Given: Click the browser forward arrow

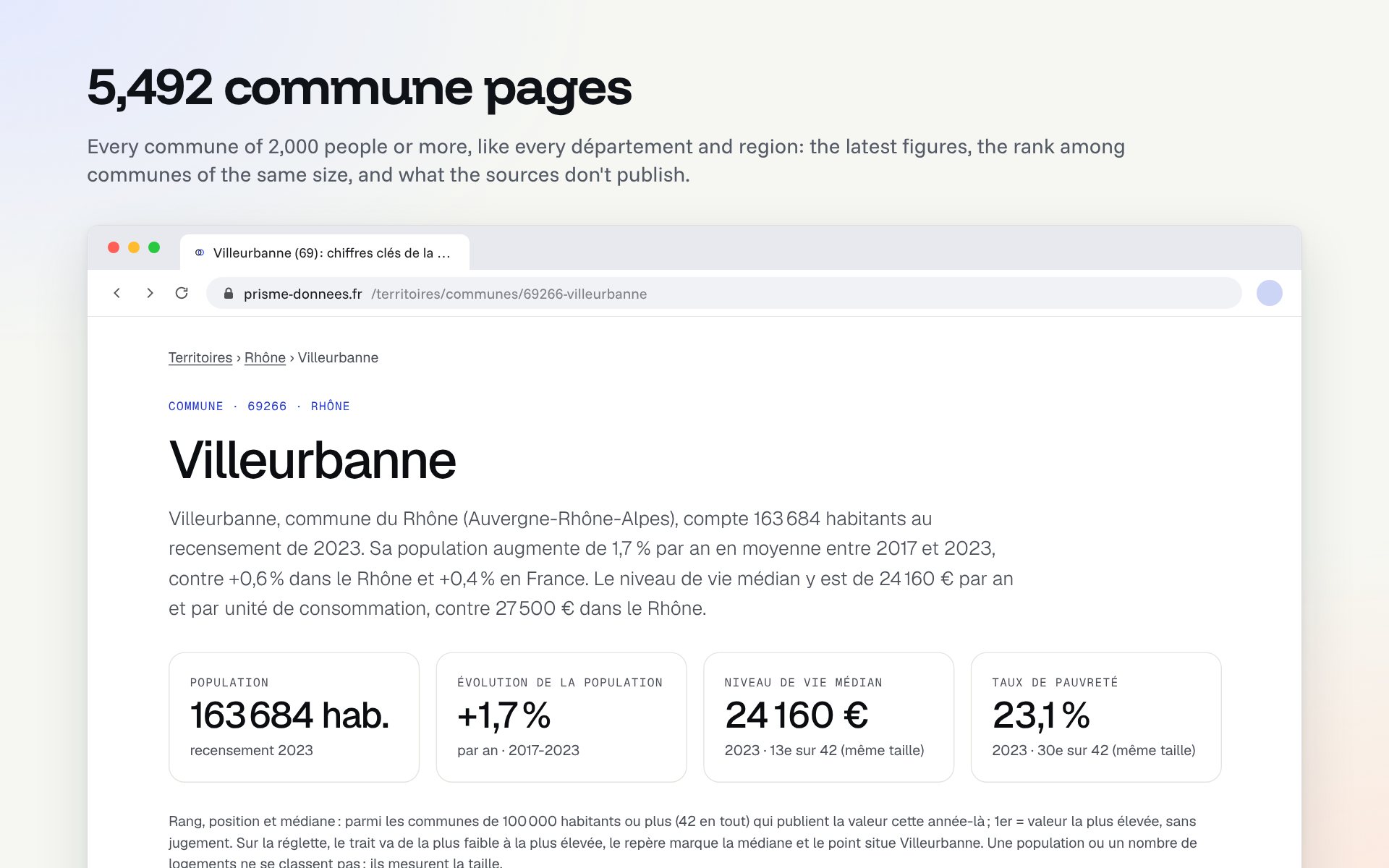Looking at the screenshot, I should (150, 293).
